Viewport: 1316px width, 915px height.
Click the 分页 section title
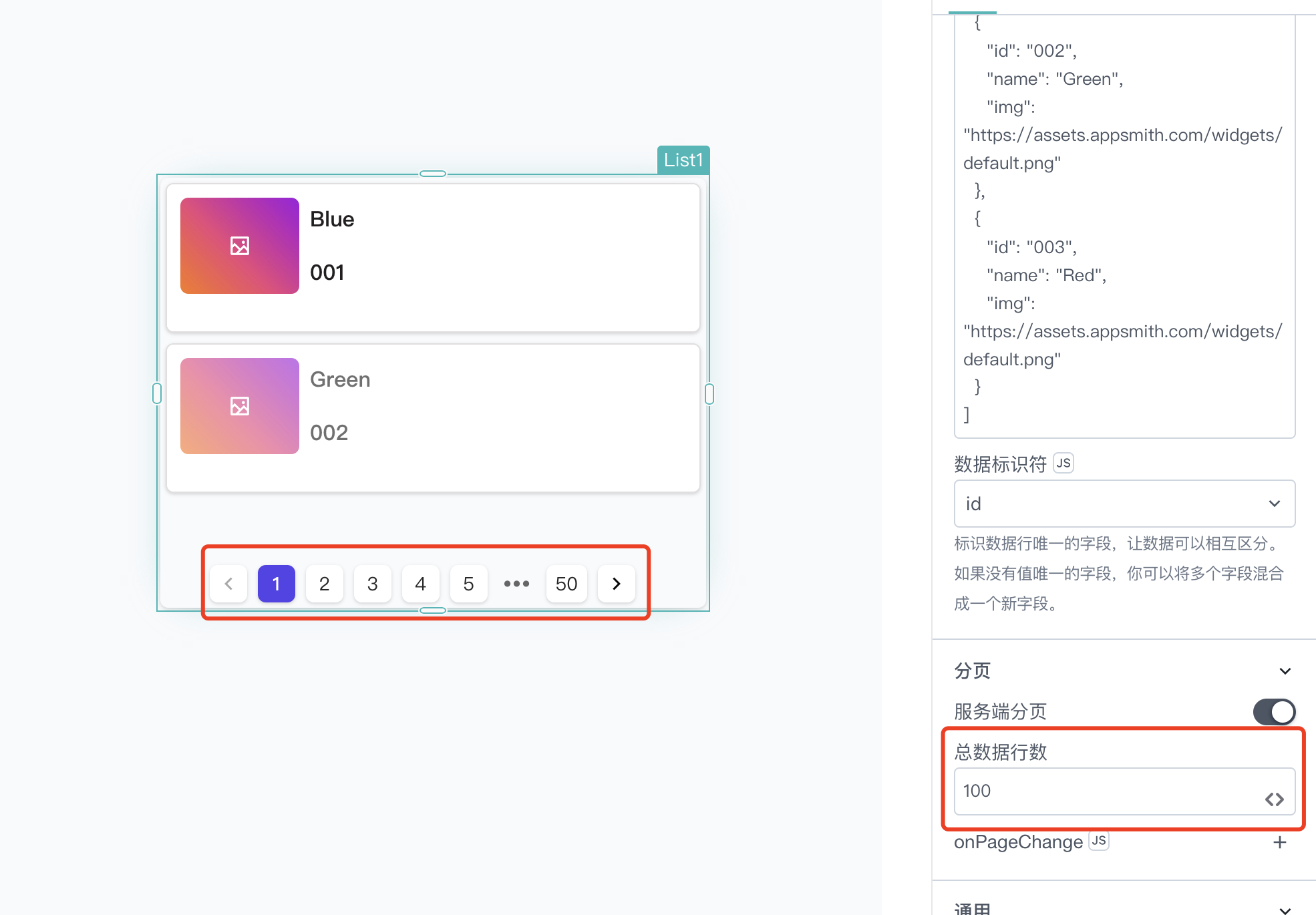click(972, 671)
